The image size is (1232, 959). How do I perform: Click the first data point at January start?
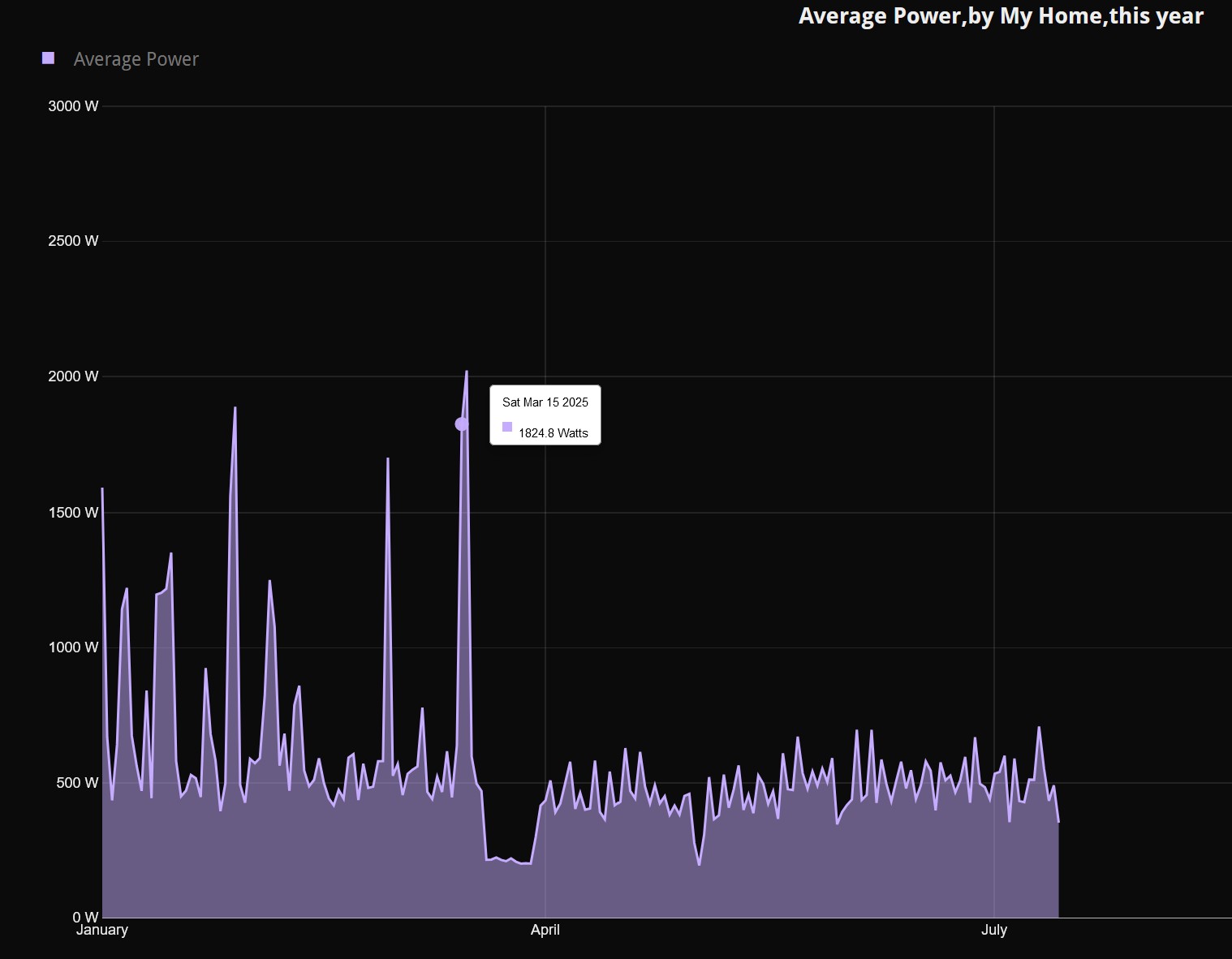(102, 488)
